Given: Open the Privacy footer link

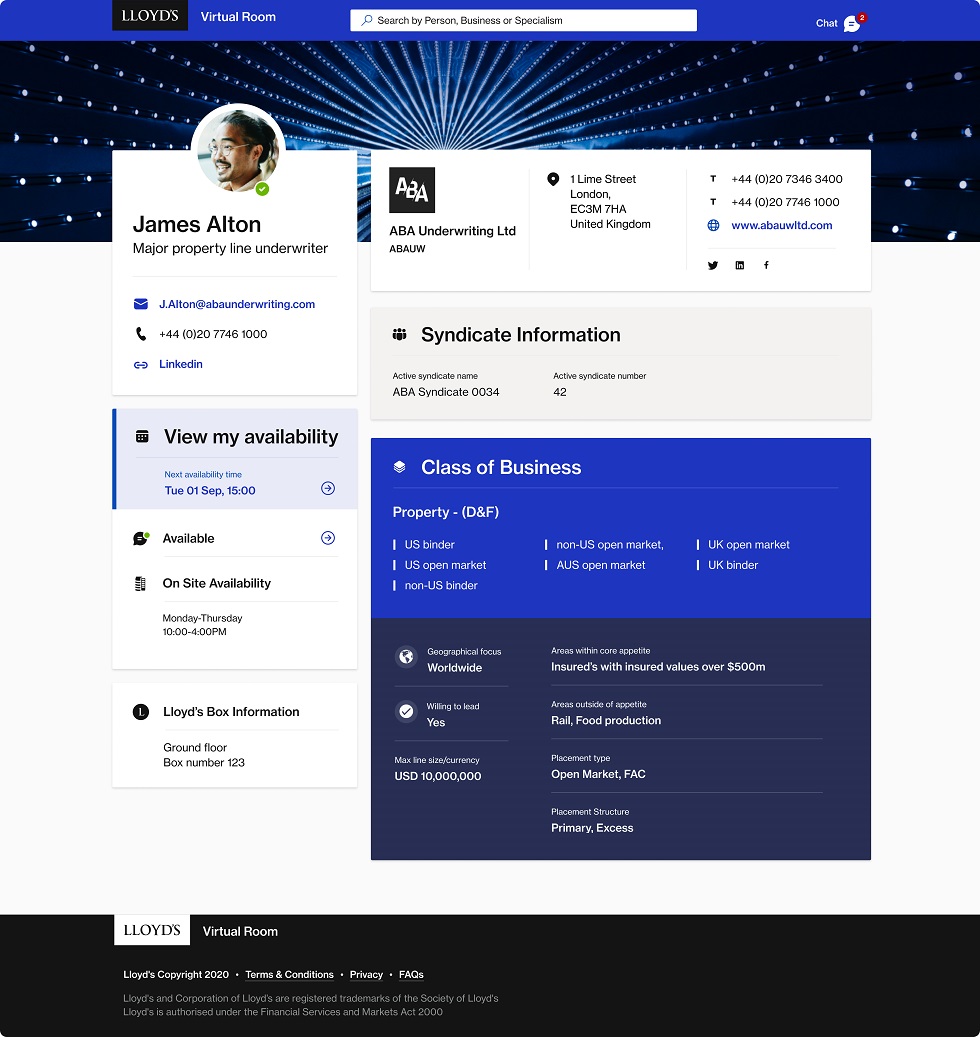Looking at the screenshot, I should 366,975.
